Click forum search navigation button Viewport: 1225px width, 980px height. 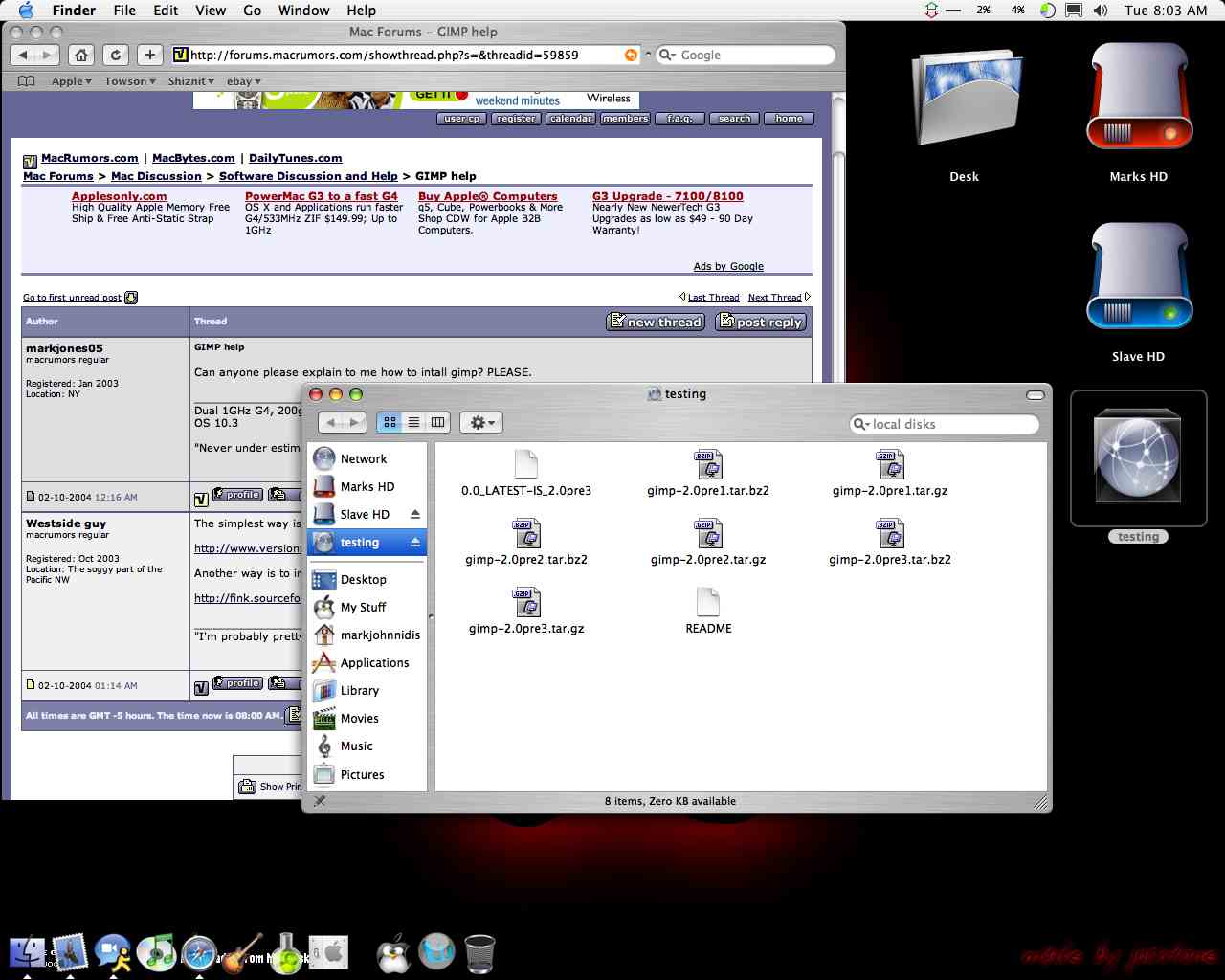[734, 119]
